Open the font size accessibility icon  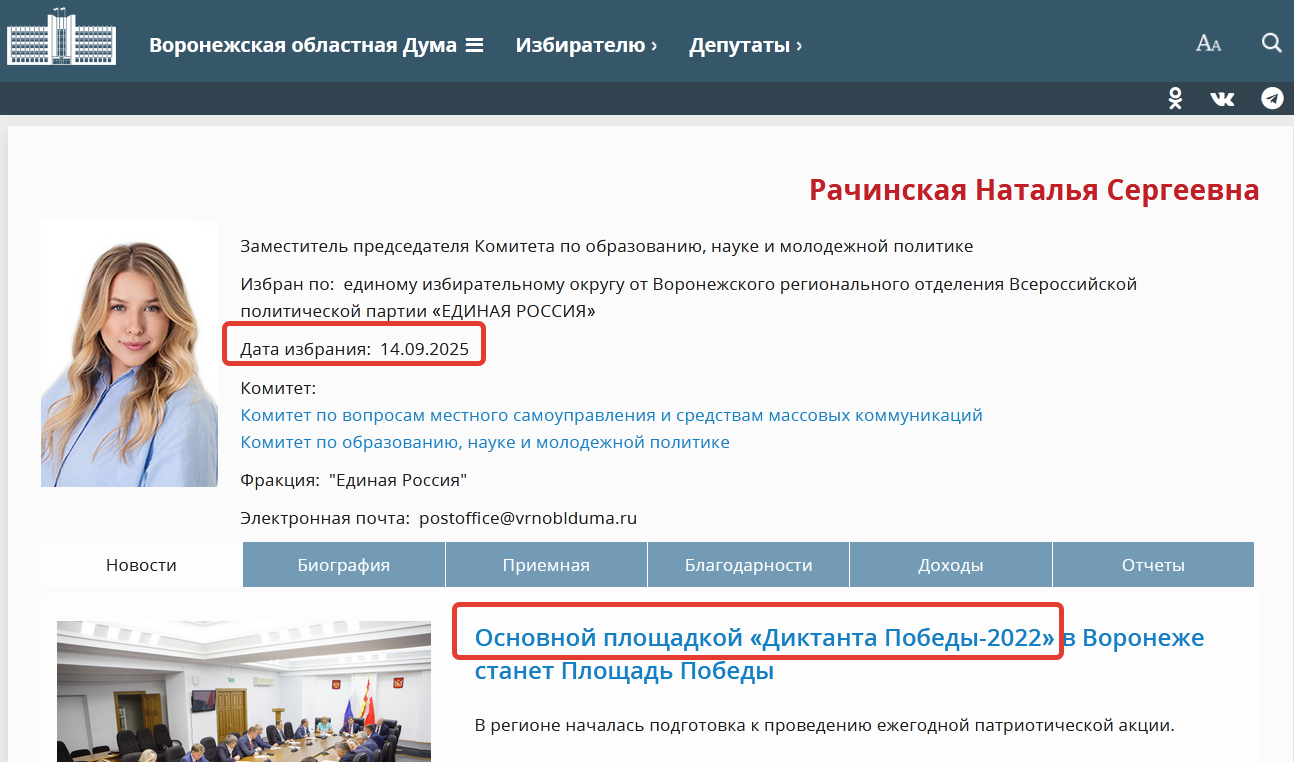pos(1208,43)
